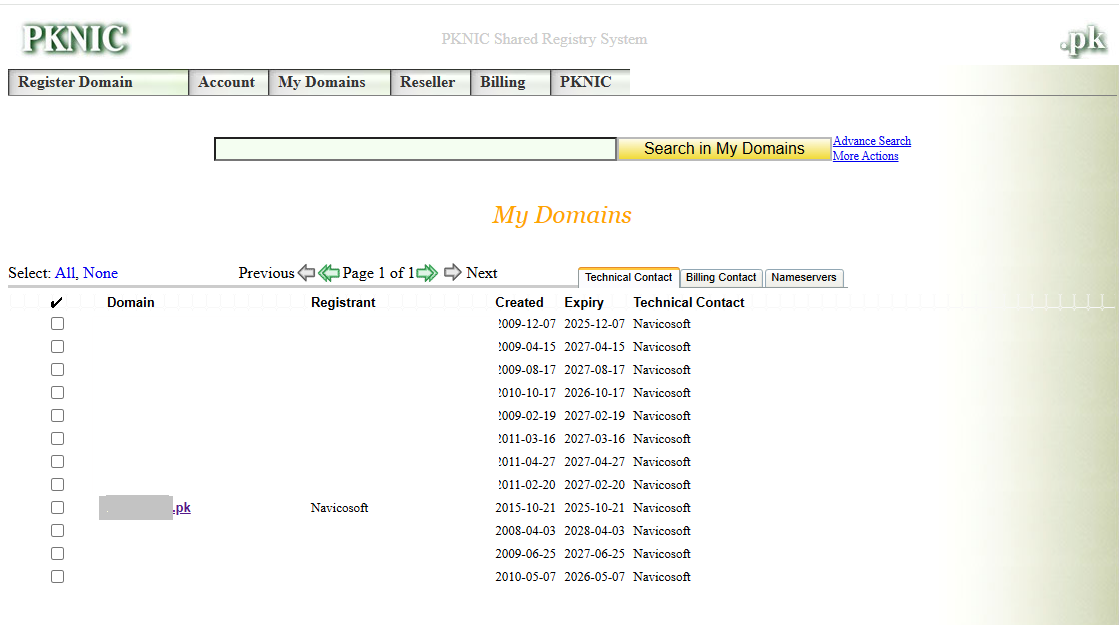Check the box for domain expiring 2026-05-07
Image resolution: width=1119 pixels, height=625 pixels.
click(x=57, y=577)
